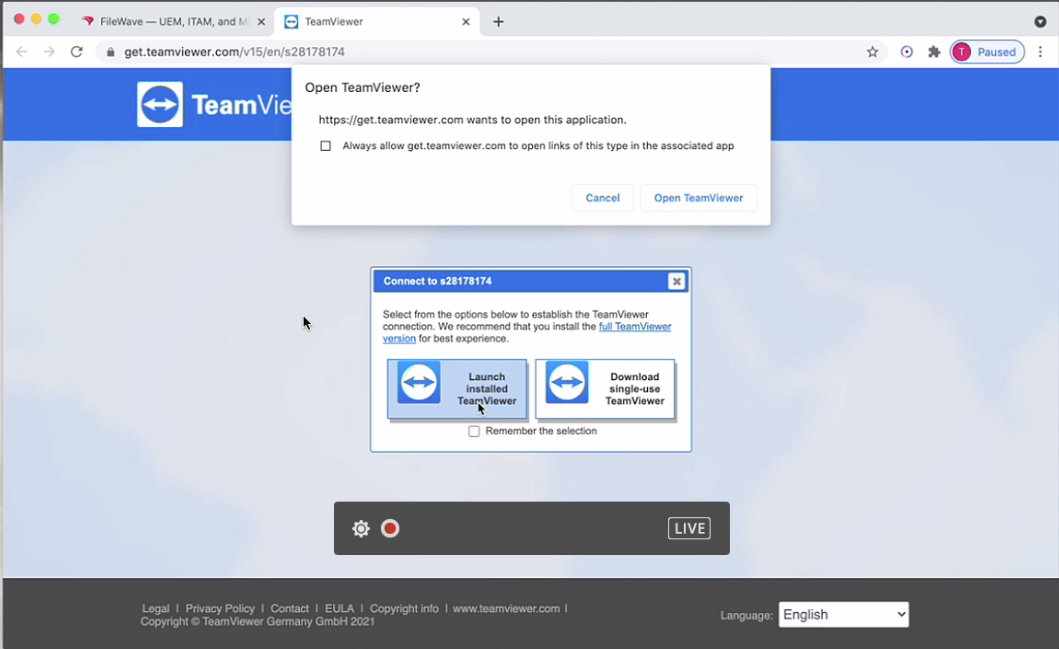Image resolution: width=1059 pixels, height=649 pixels.
Task: Click the macOS green fullscreen window button
Action: click(x=53, y=19)
